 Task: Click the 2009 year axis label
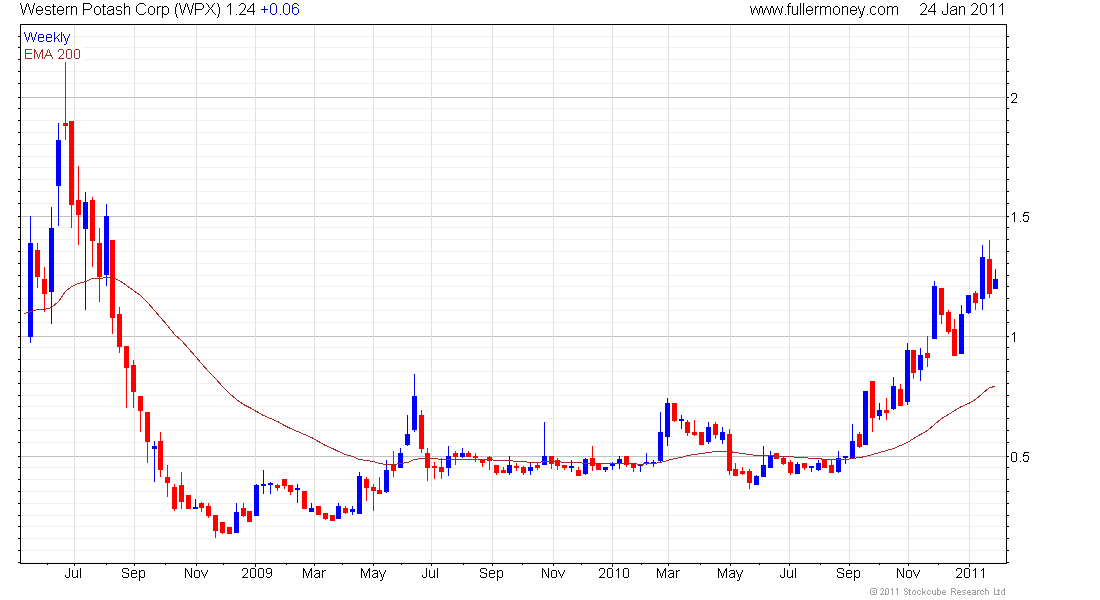[x=257, y=573]
